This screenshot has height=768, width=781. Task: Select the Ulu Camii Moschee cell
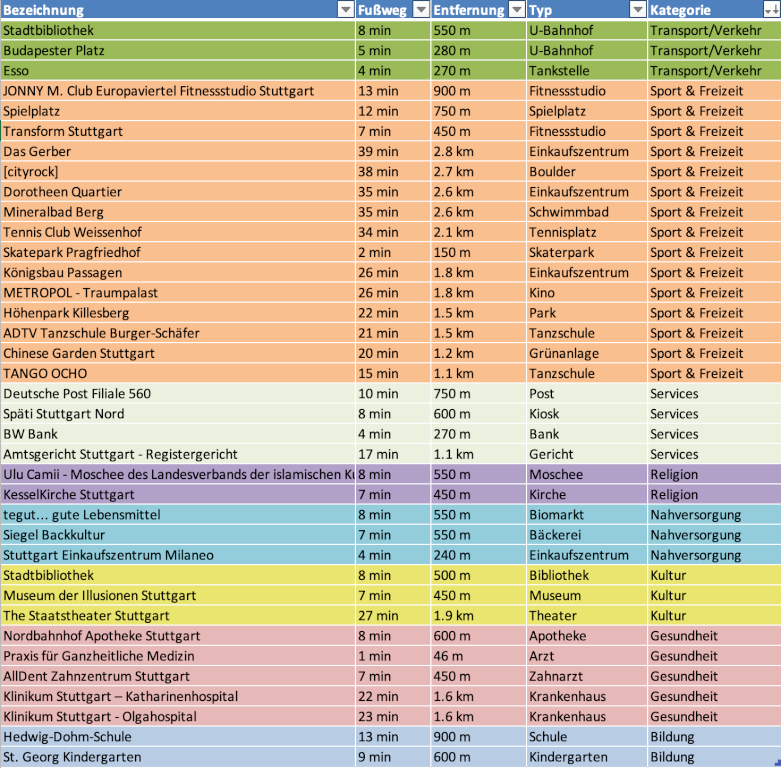pyautogui.click(x=178, y=474)
